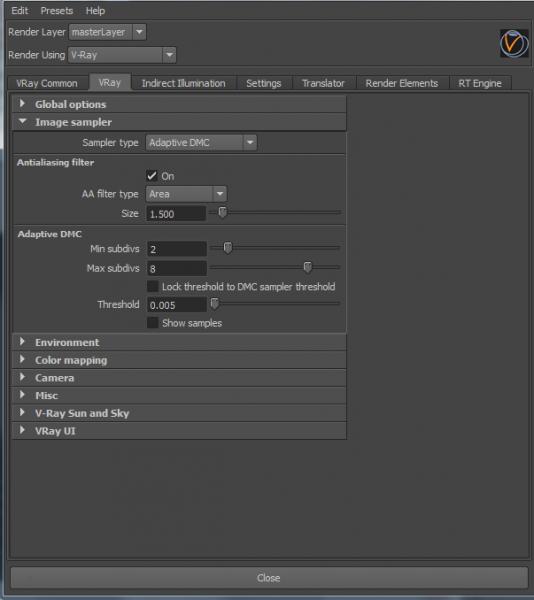Screen dimensions: 534x600
Task: Open the Sampler type dropdown
Action: click(x=201, y=143)
